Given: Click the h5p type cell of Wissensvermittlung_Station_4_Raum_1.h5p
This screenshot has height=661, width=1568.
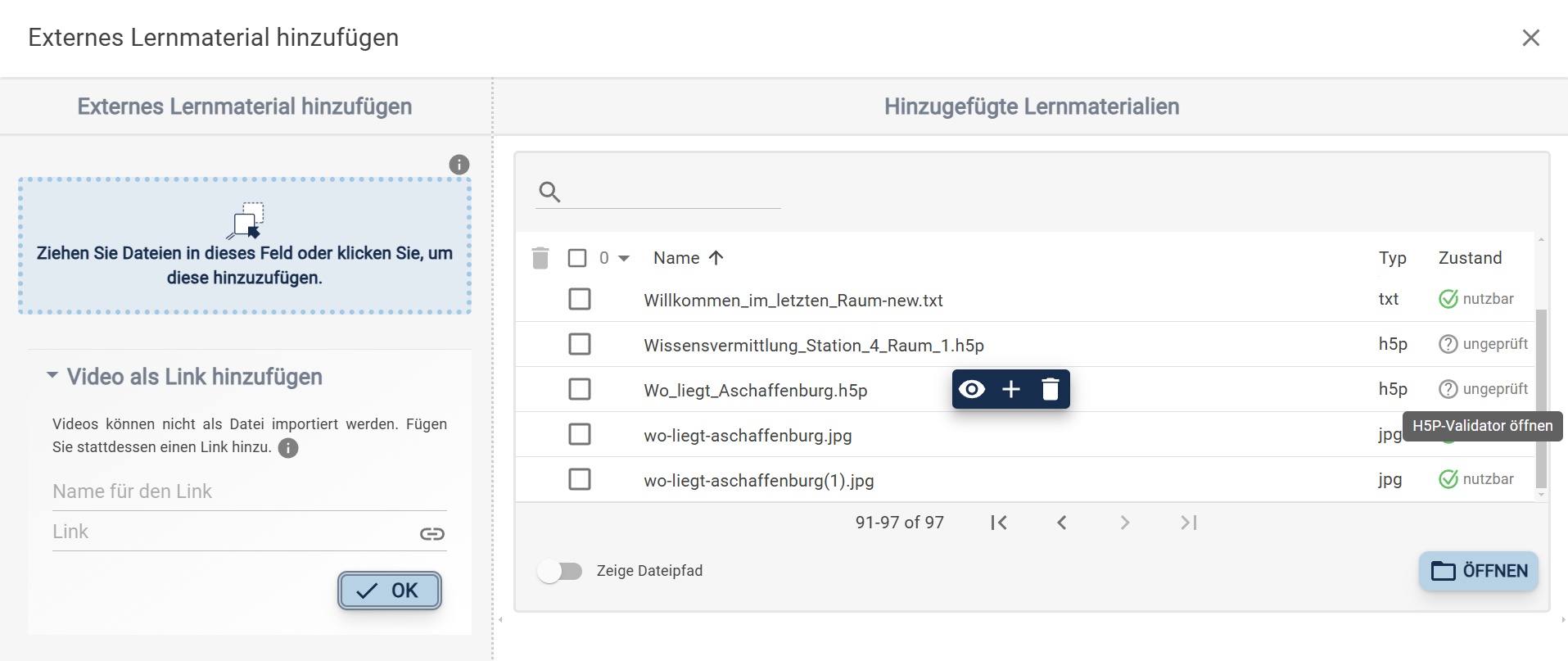Looking at the screenshot, I should click(1393, 344).
